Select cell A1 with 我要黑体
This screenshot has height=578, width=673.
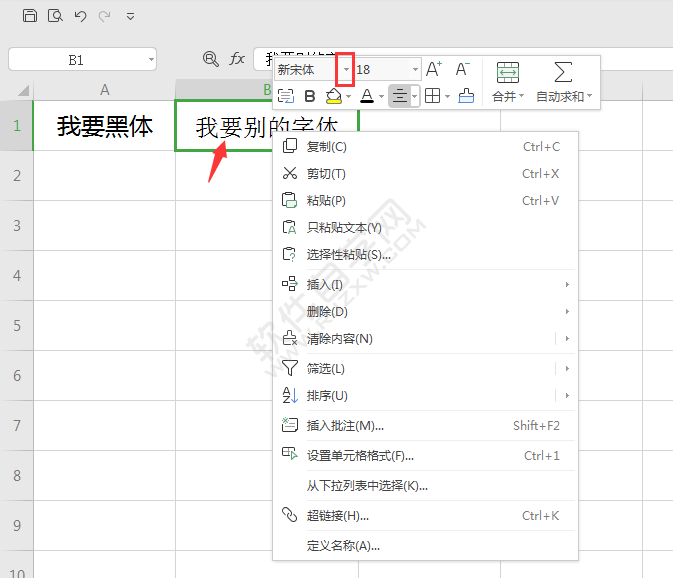[104, 126]
